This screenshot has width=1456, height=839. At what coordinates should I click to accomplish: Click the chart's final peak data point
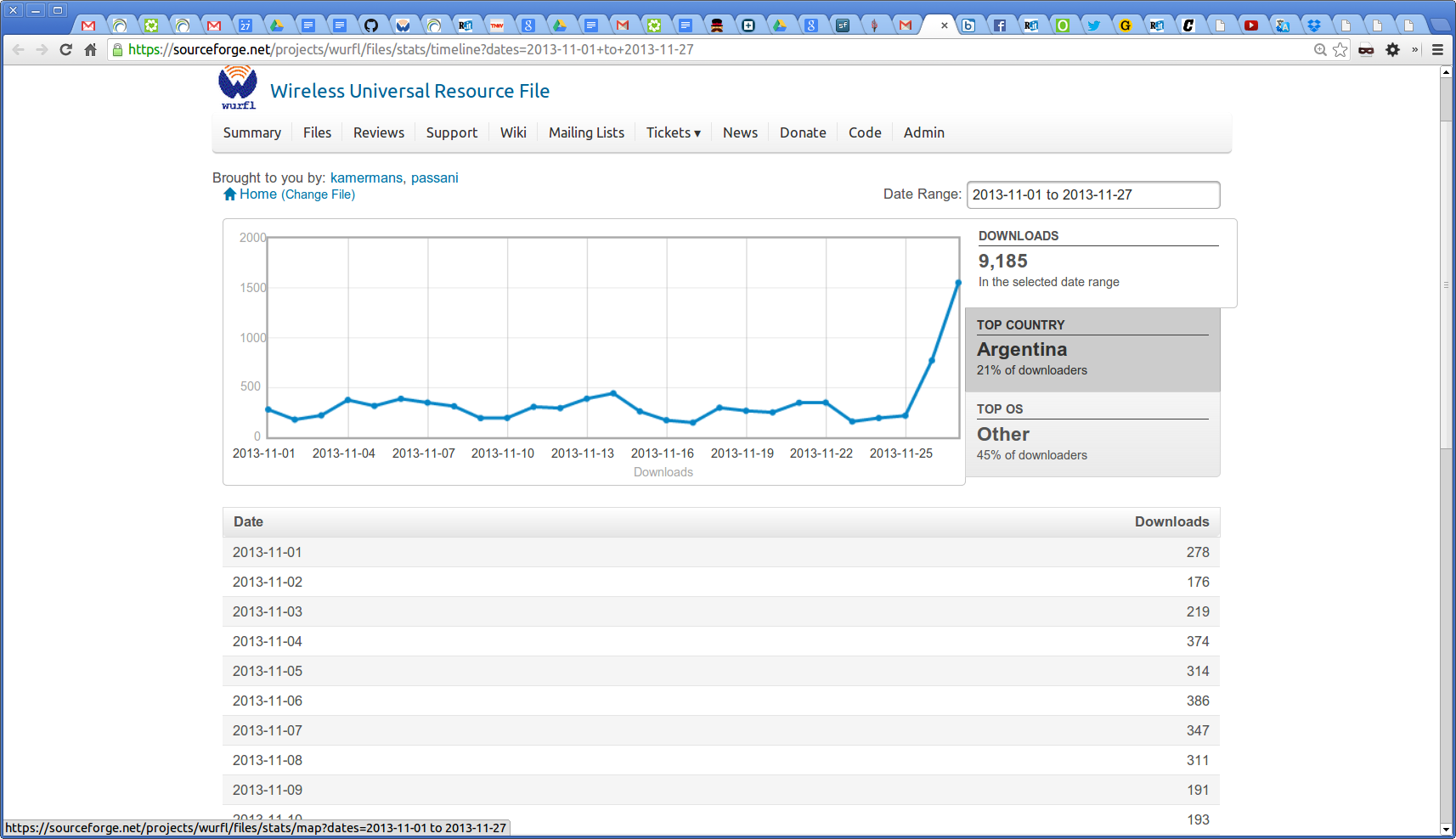pyautogui.click(x=958, y=283)
